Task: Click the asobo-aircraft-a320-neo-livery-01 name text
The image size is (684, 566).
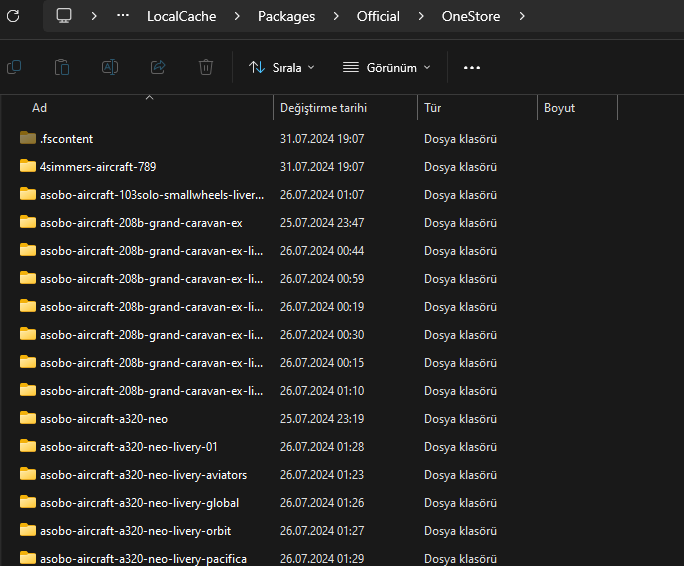Action: [x=129, y=447]
